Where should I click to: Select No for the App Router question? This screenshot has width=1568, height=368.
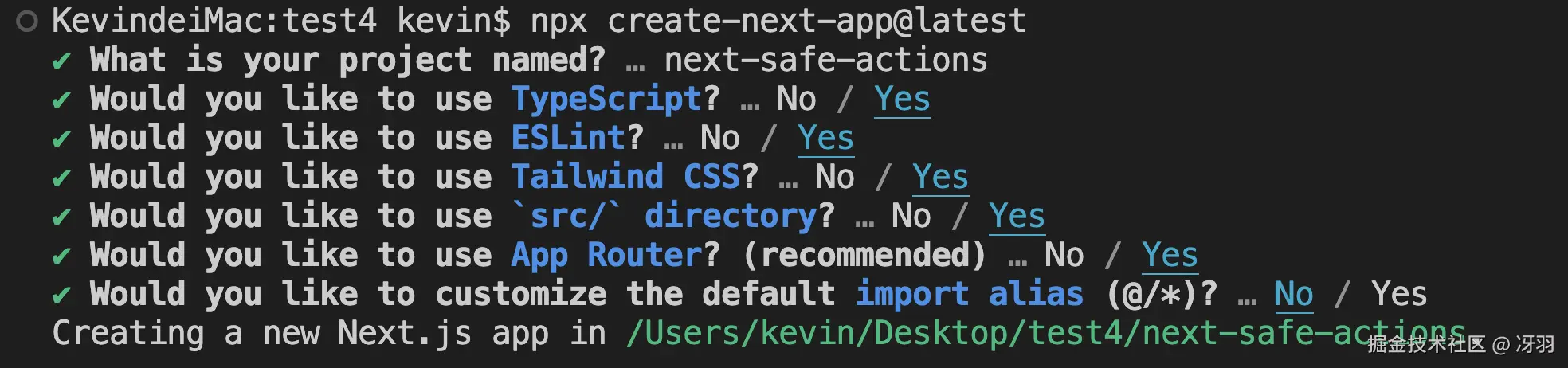[x=1064, y=256]
